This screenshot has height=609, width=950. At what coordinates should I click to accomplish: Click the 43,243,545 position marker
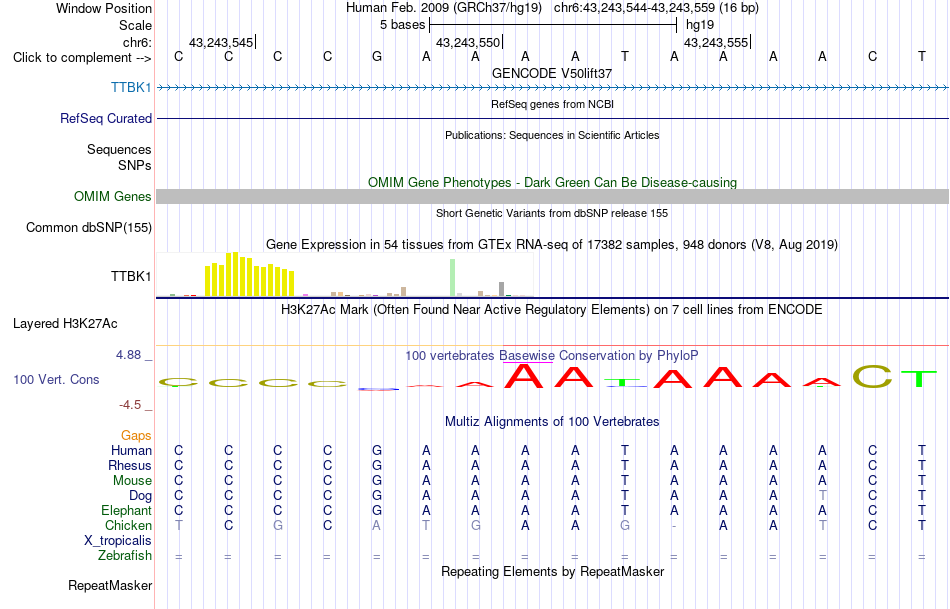click(222, 42)
